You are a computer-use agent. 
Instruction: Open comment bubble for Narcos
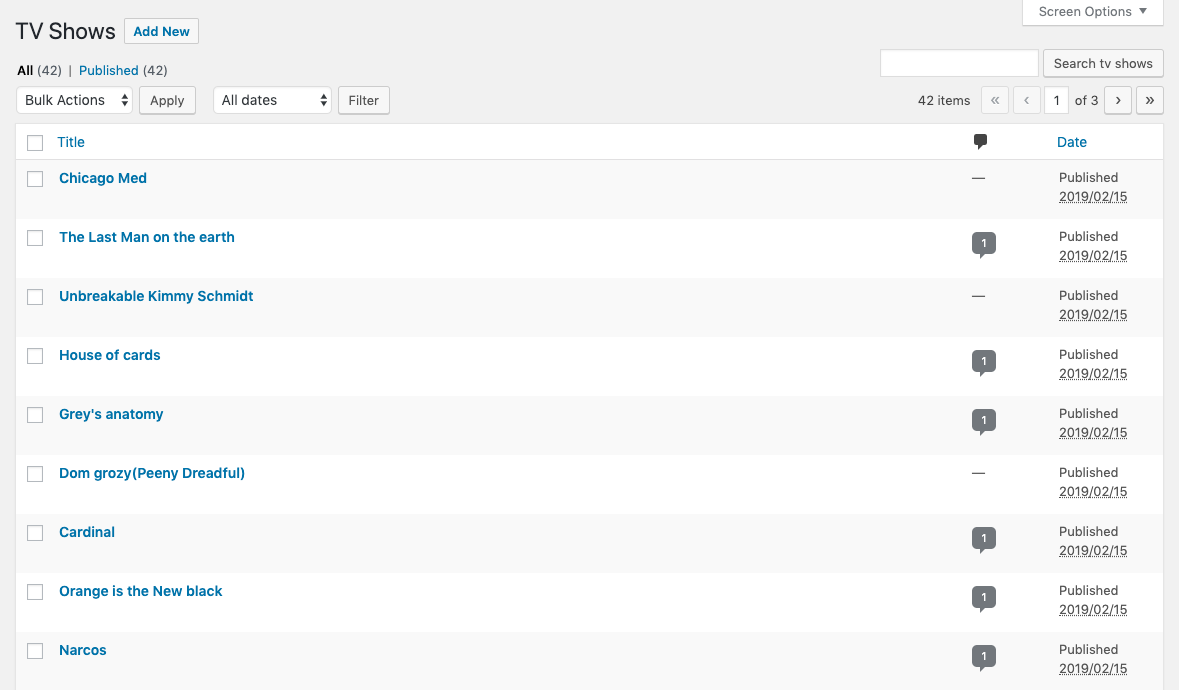pyautogui.click(x=984, y=658)
